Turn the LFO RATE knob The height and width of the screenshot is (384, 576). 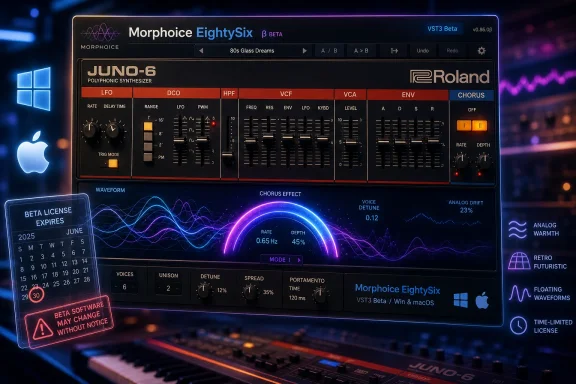point(90,129)
